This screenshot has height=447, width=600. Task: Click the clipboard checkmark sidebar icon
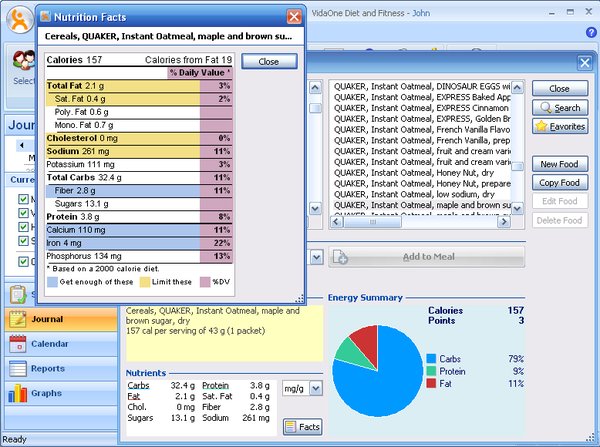pos(18,294)
